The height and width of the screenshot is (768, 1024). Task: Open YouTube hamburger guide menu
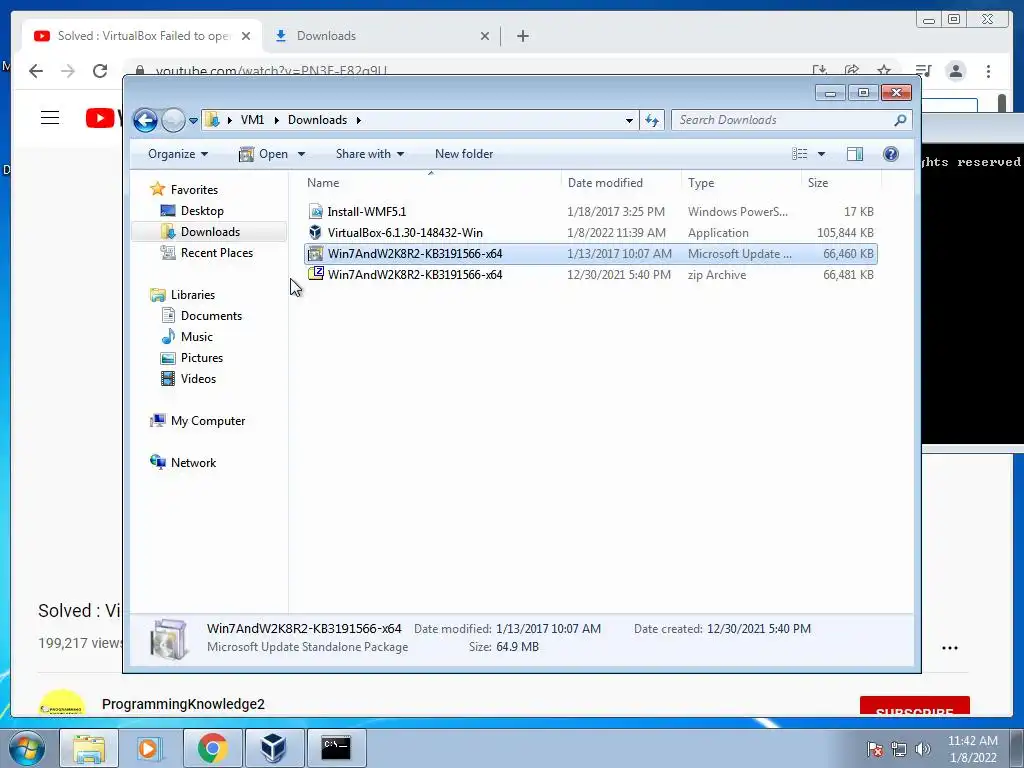pyautogui.click(x=50, y=118)
